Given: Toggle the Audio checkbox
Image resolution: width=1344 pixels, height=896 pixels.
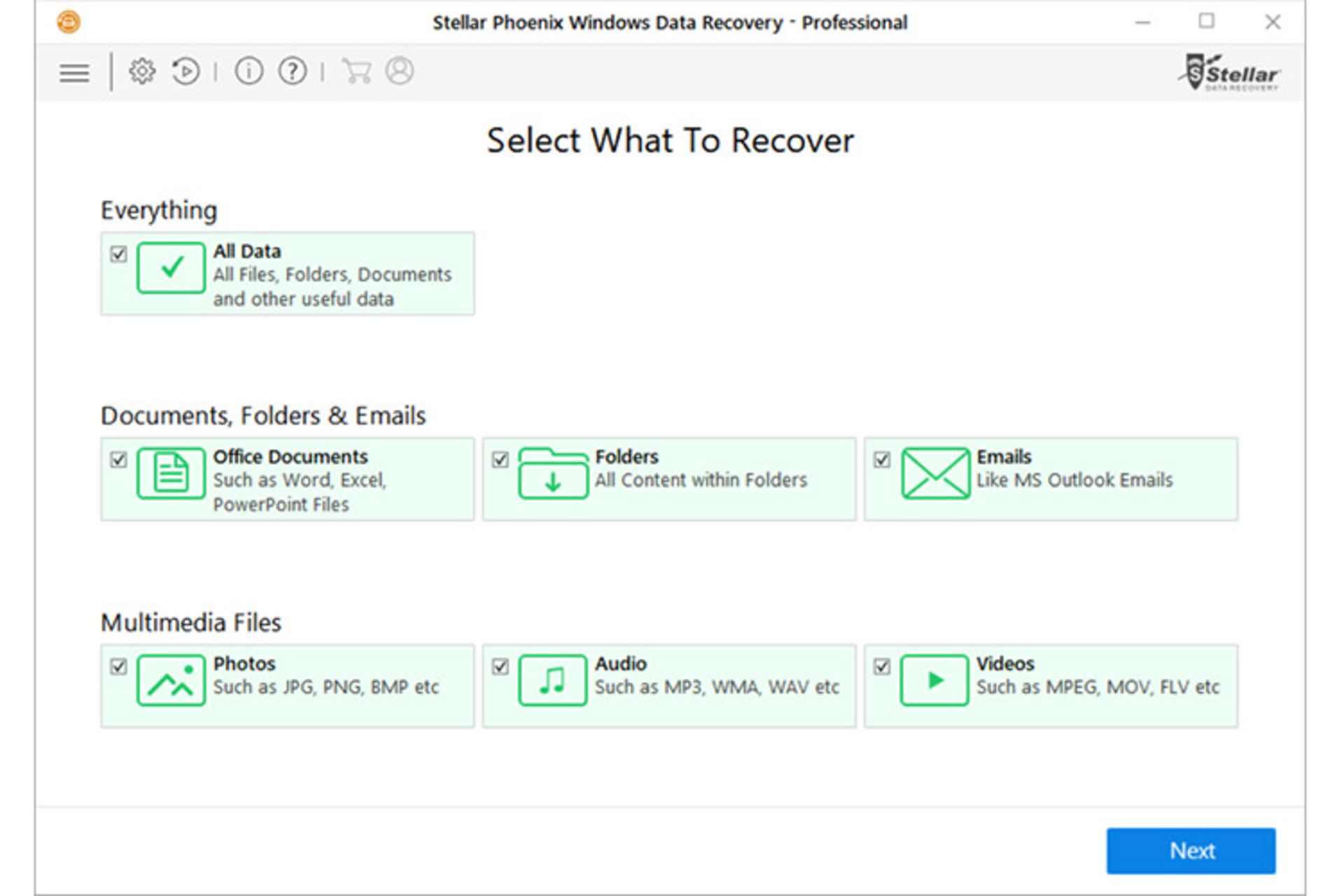Looking at the screenshot, I should pos(500,666).
